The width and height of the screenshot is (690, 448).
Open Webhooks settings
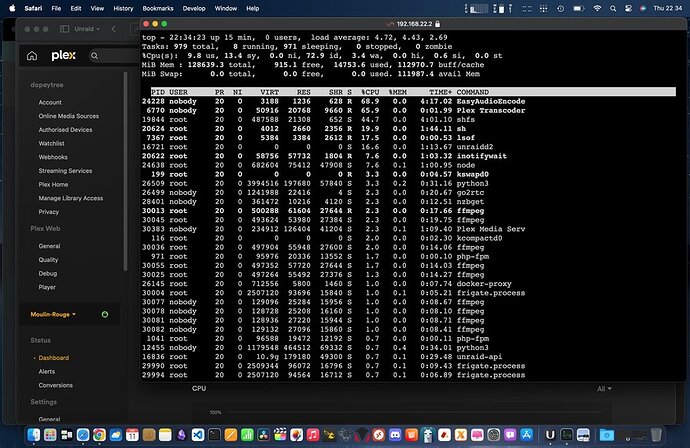53,157
